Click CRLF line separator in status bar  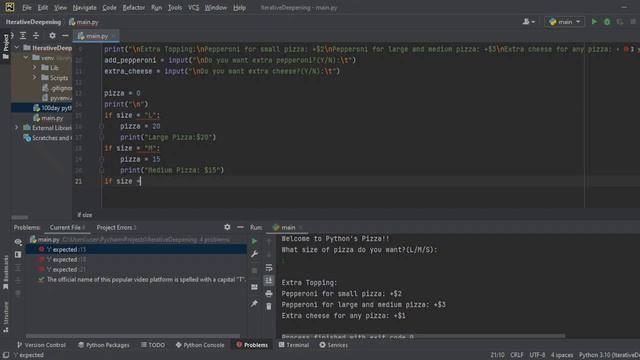(x=517, y=355)
